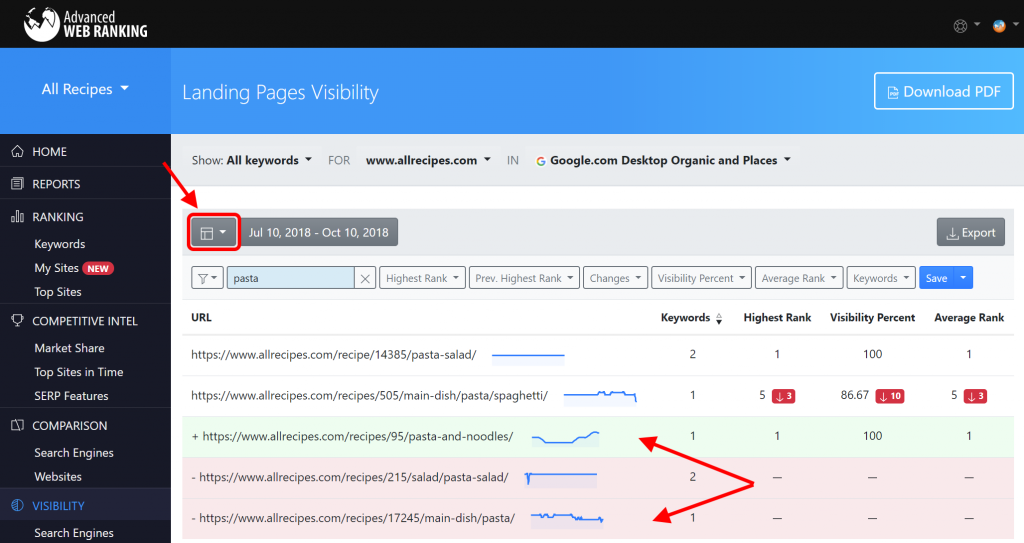
Task: Click the main-dish/pasta trend sparkline
Action: pos(567,519)
